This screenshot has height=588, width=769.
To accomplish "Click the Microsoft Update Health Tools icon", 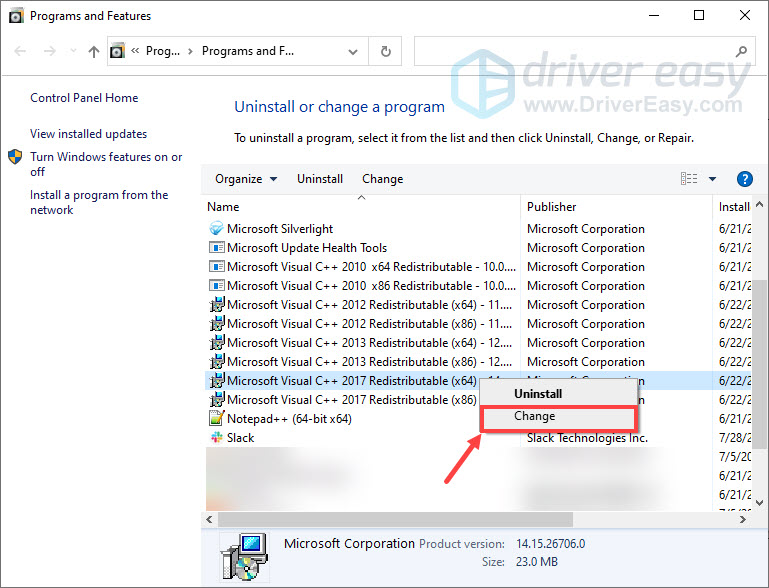I will click(x=216, y=248).
